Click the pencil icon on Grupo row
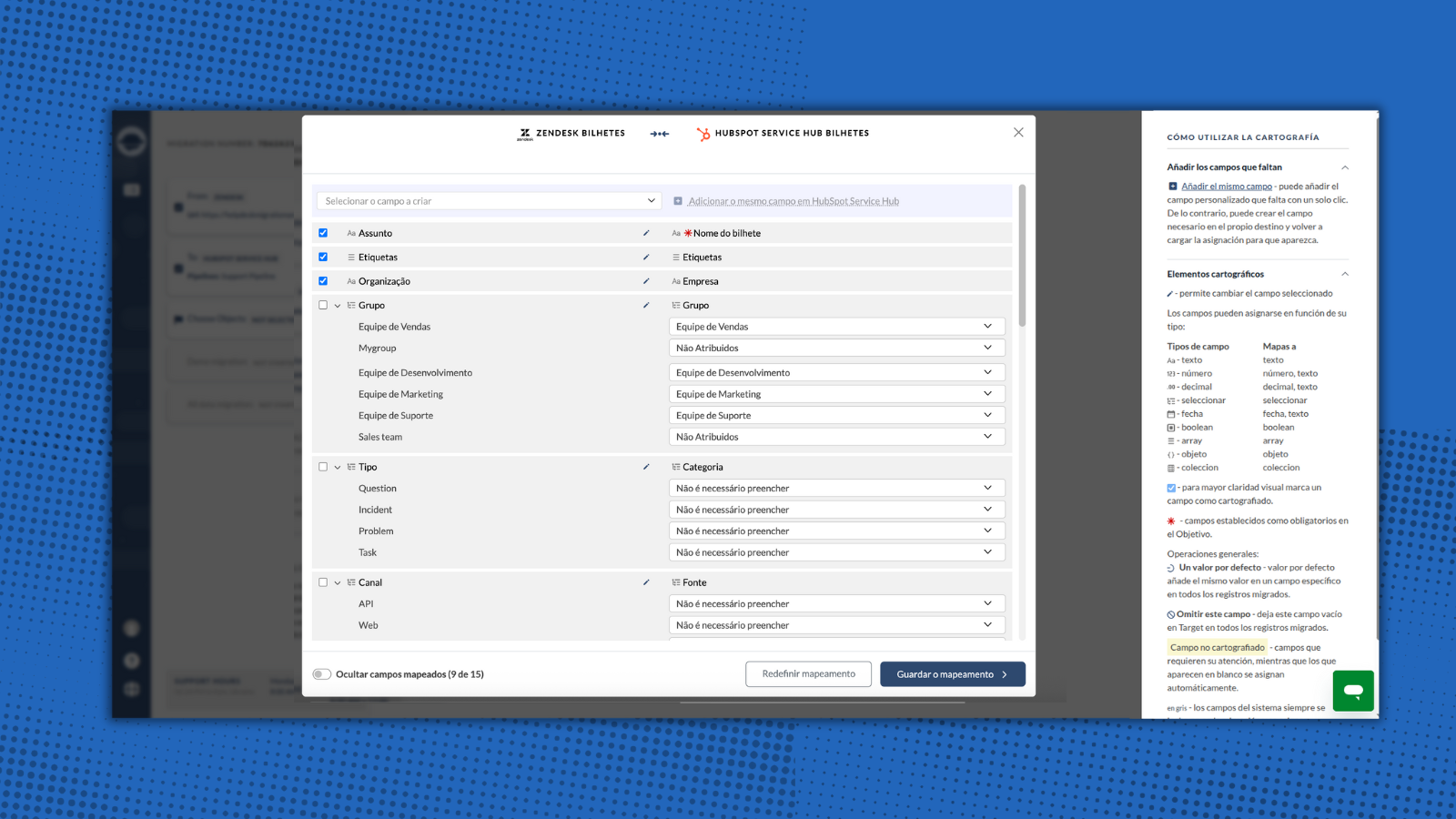1456x819 pixels. tap(646, 306)
